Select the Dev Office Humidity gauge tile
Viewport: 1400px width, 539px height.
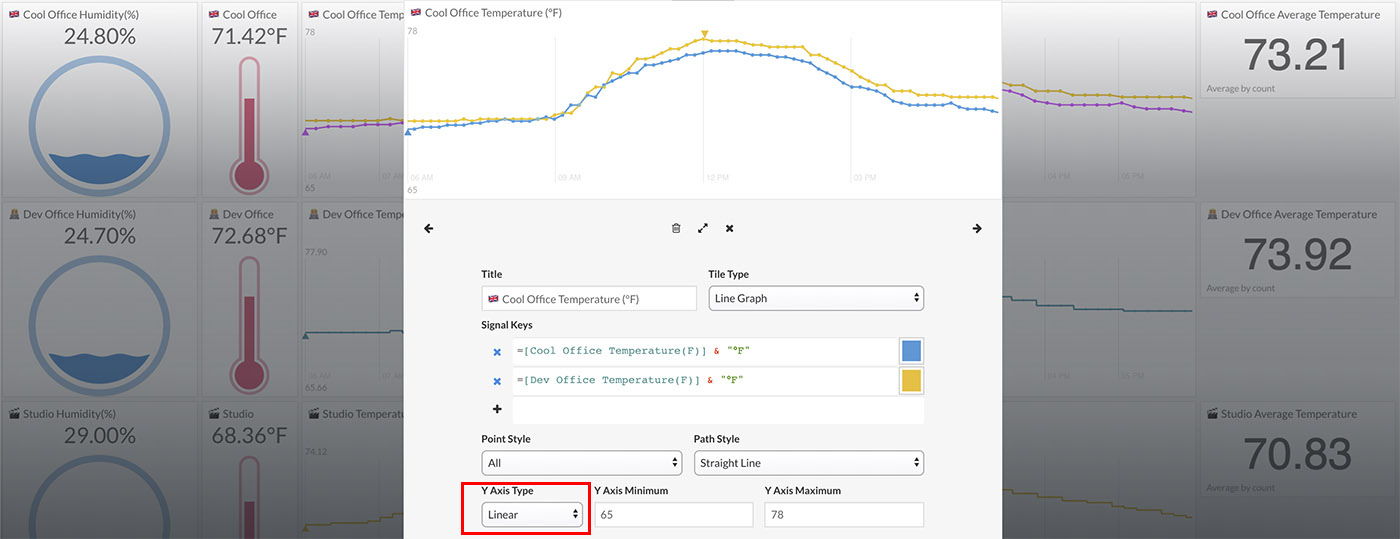pyautogui.click(x=99, y=300)
